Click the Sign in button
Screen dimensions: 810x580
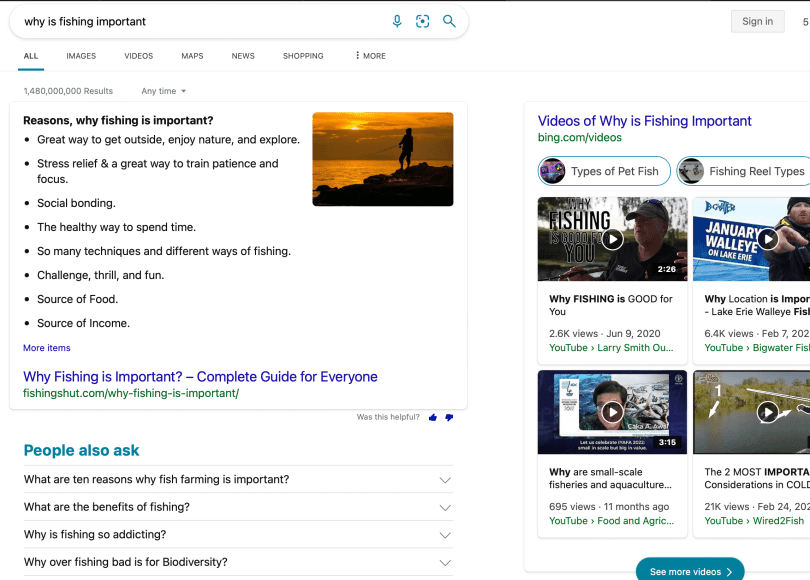point(757,22)
